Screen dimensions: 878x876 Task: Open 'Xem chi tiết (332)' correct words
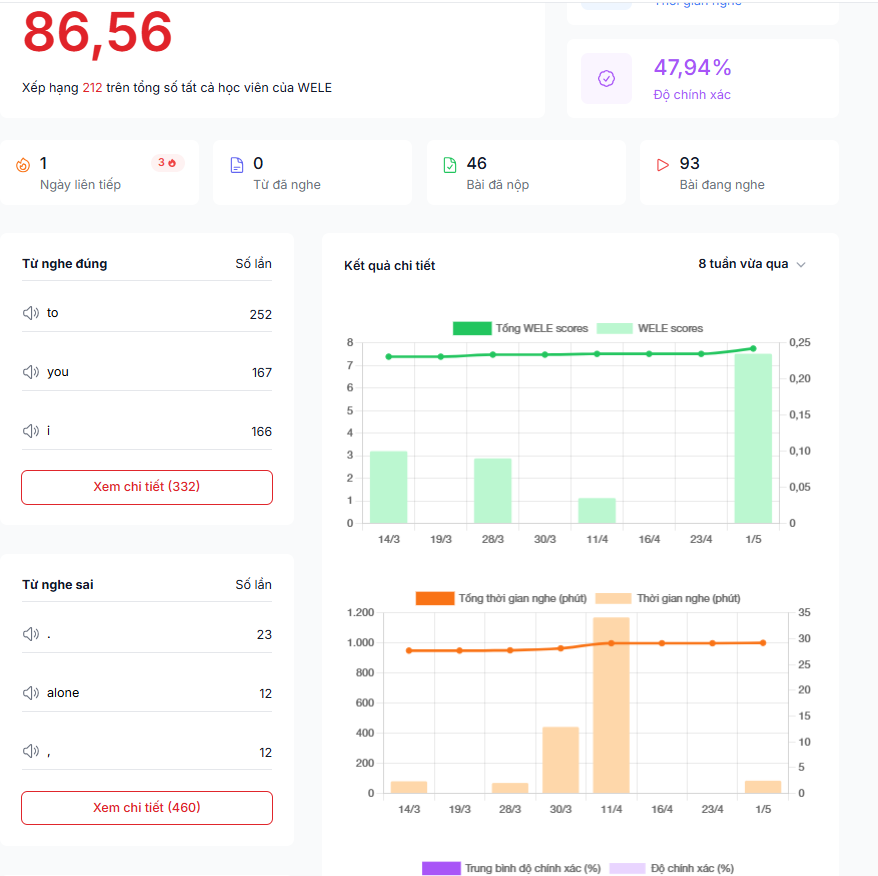147,487
